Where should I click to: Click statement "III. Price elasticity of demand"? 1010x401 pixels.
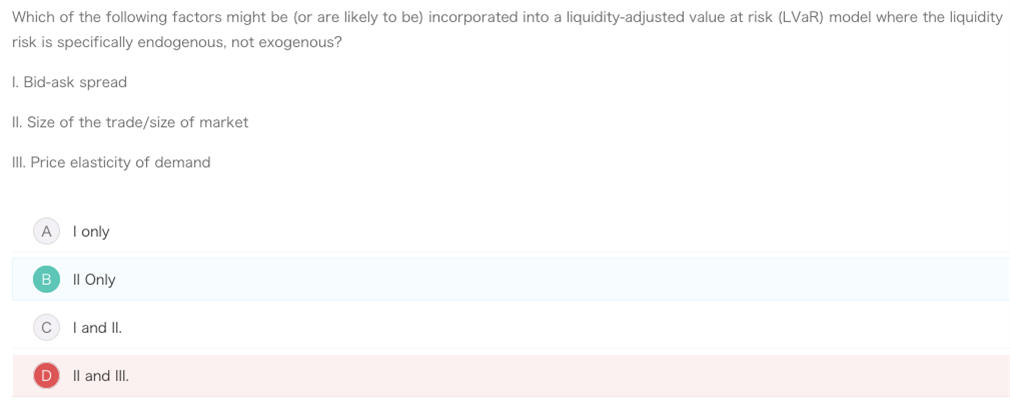tap(111, 162)
